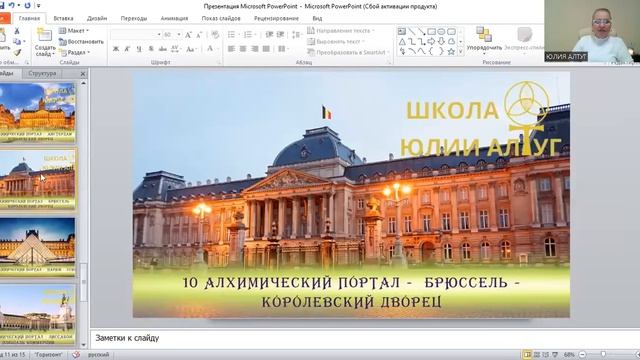Toggle italic formatting (К)

(x=127, y=49)
